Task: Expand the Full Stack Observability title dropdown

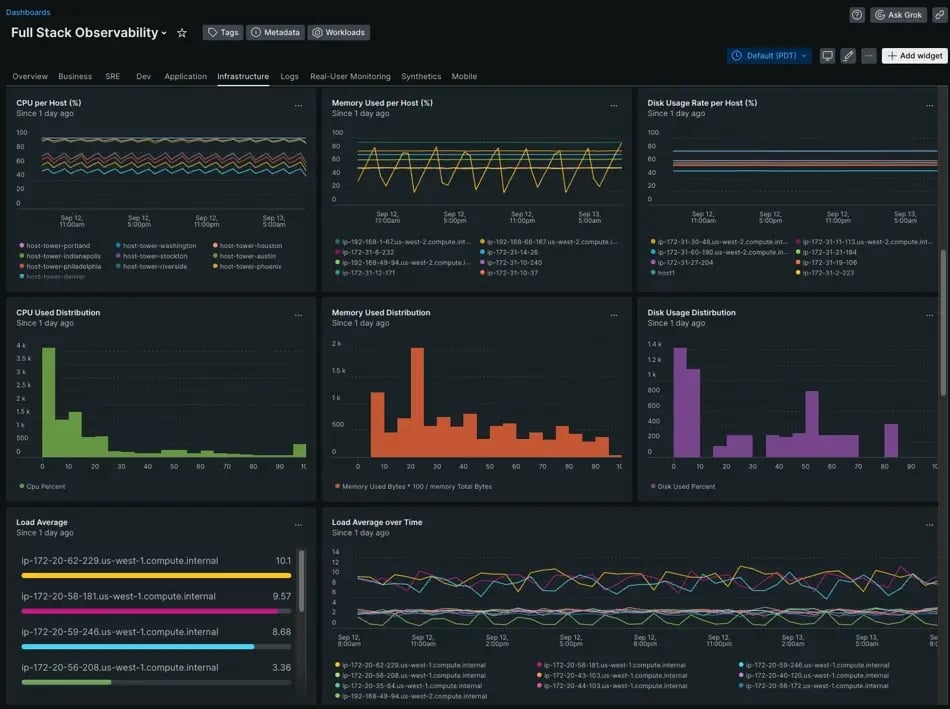Action: (x=162, y=31)
